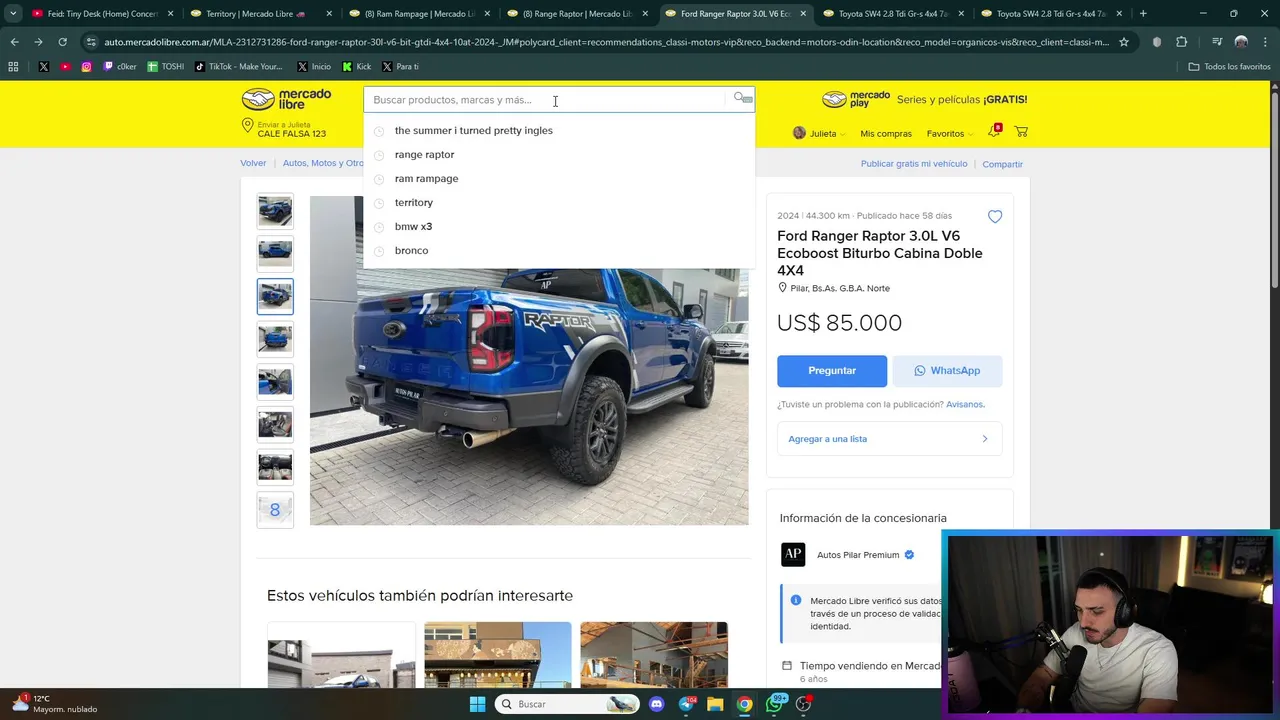Focus the Mercado Libre search field

point(545,99)
